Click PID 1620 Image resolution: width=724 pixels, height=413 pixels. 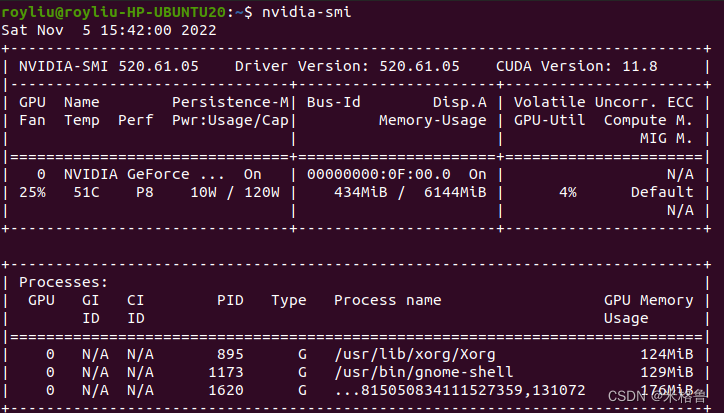pos(226,390)
